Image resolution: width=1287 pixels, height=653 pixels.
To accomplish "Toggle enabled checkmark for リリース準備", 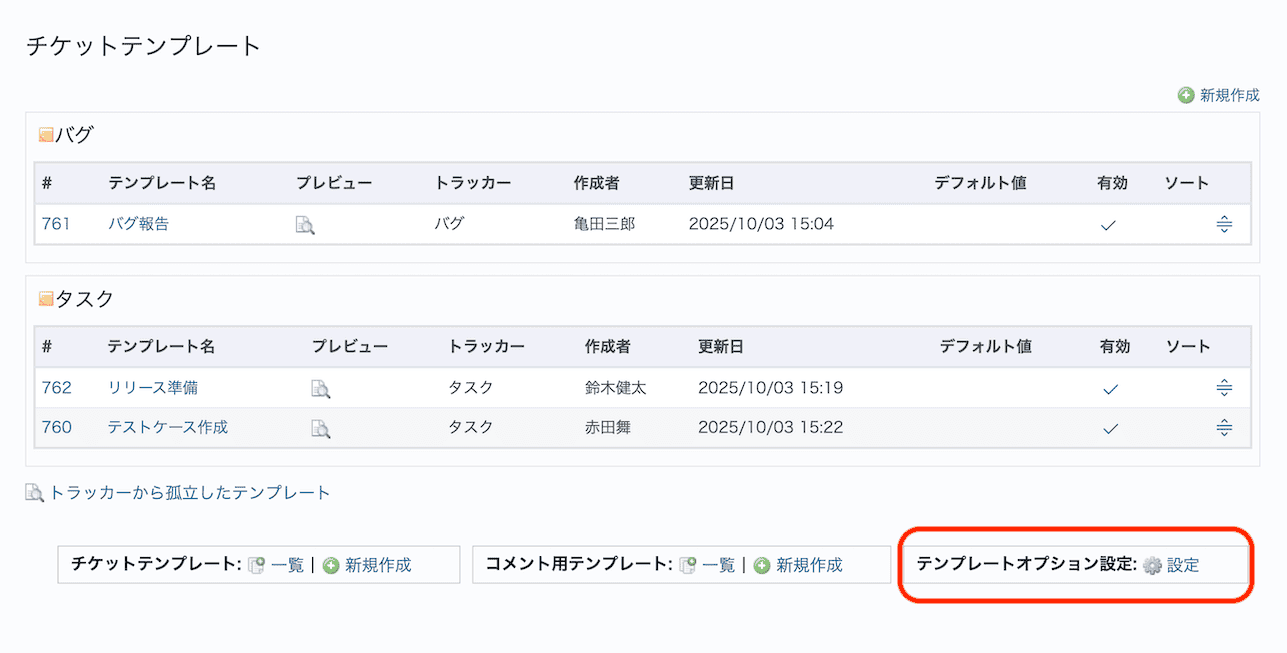I will pyautogui.click(x=1110, y=388).
